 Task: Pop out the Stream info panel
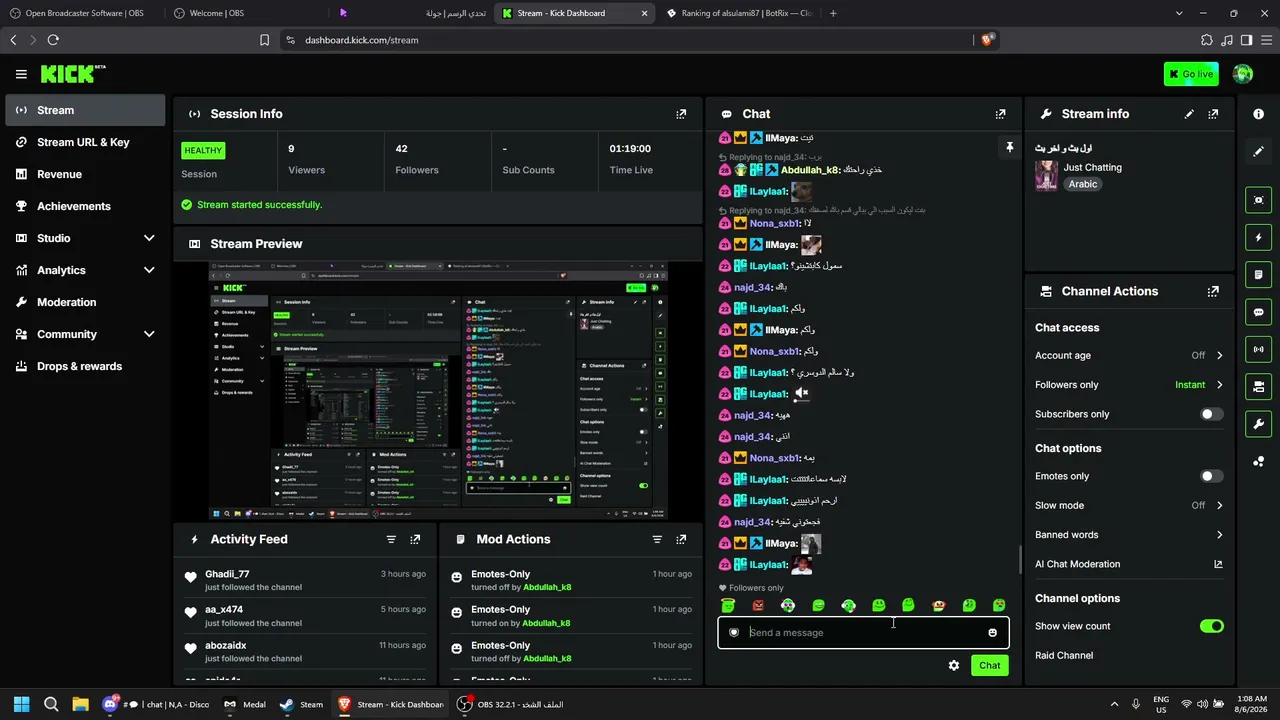[x=1213, y=114]
